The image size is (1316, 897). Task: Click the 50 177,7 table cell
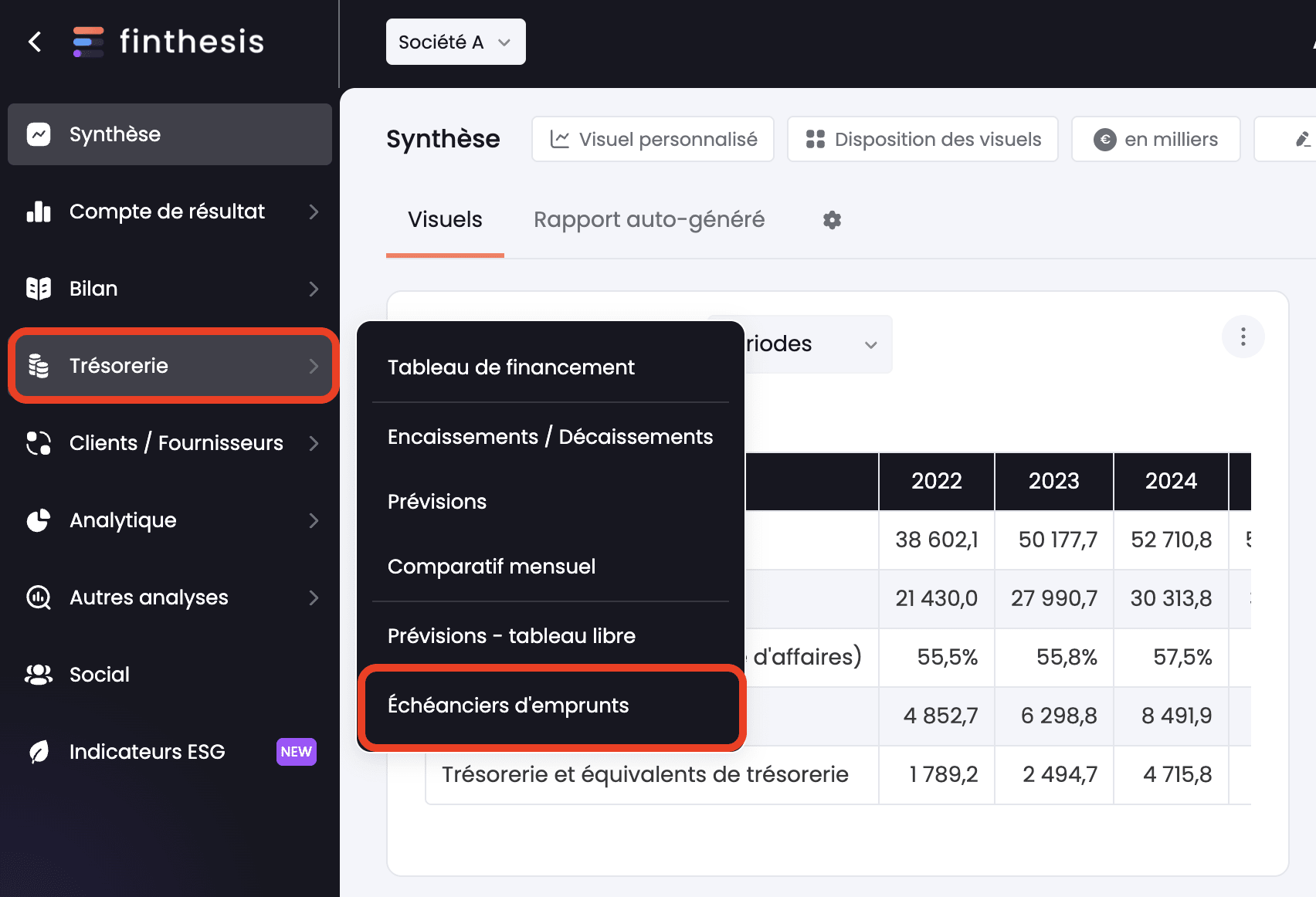tap(1054, 540)
